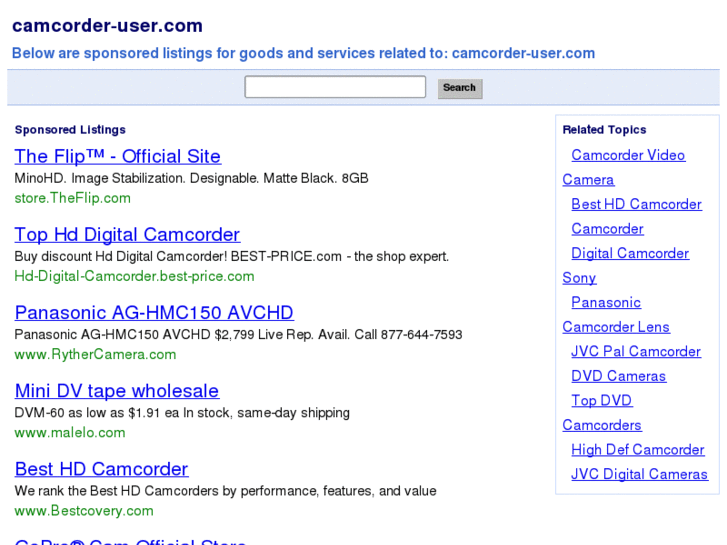Select JVC Digital Cameras related topic
Image resolution: width=727 pixels, height=545 pixels.
coord(639,474)
